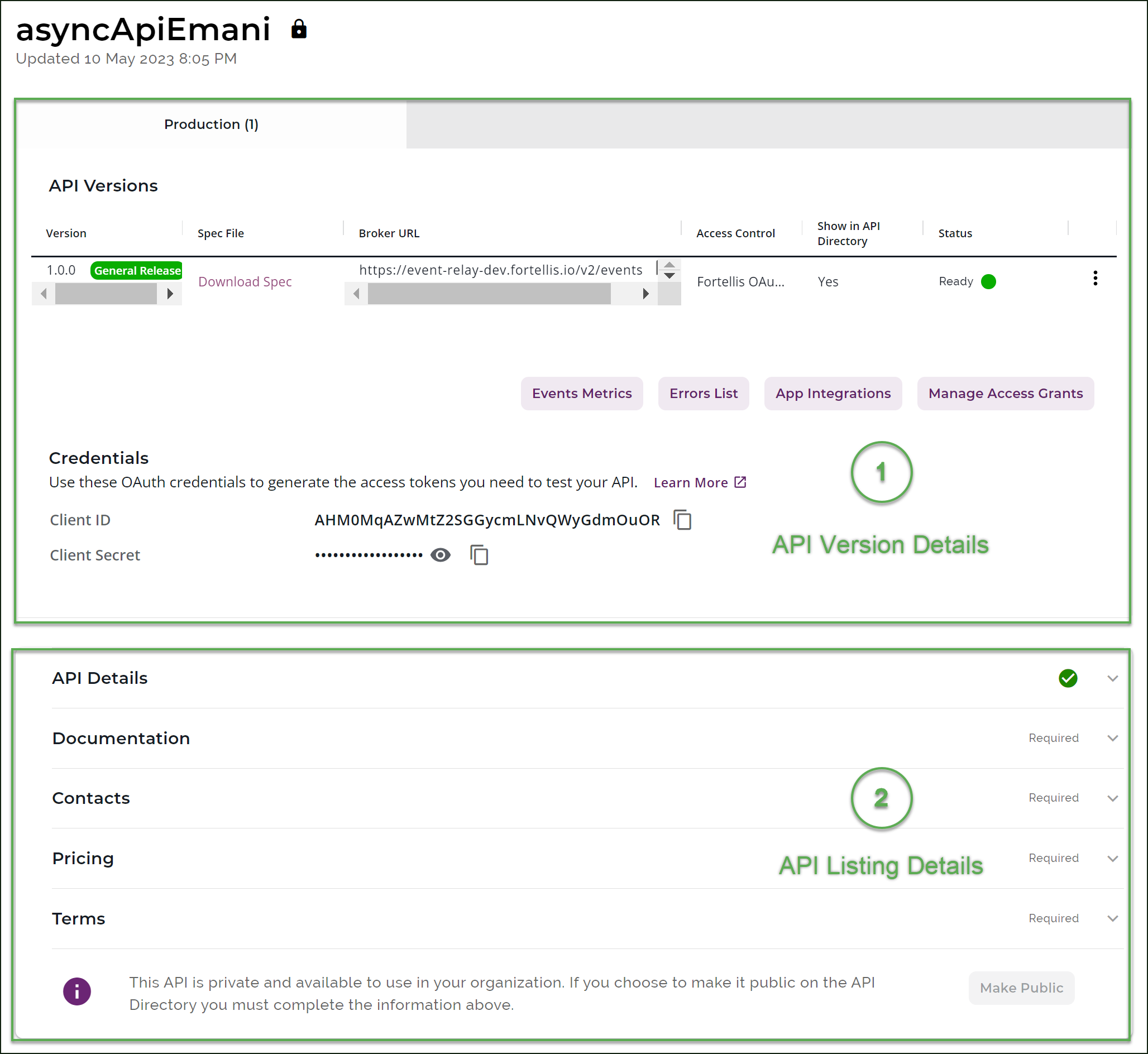The height and width of the screenshot is (1054, 1148).
Task: Reveal the Client Secret with the eye icon
Action: 440,554
